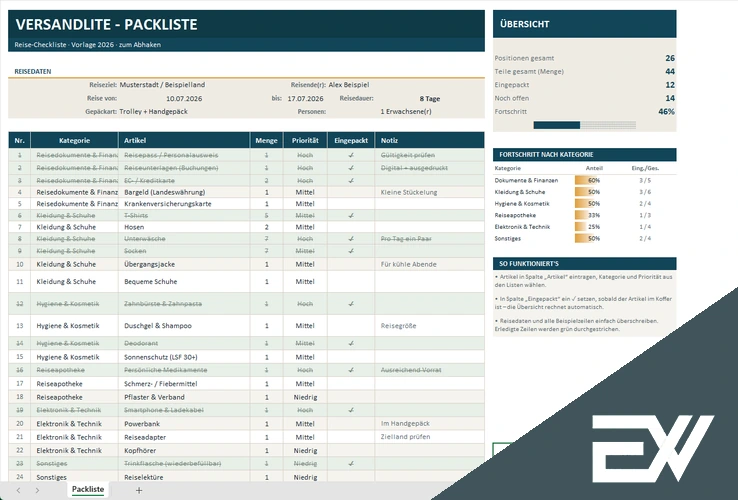This screenshot has height=500, width=738.
Task: Select the Eingepackt column header
Action: (351, 140)
